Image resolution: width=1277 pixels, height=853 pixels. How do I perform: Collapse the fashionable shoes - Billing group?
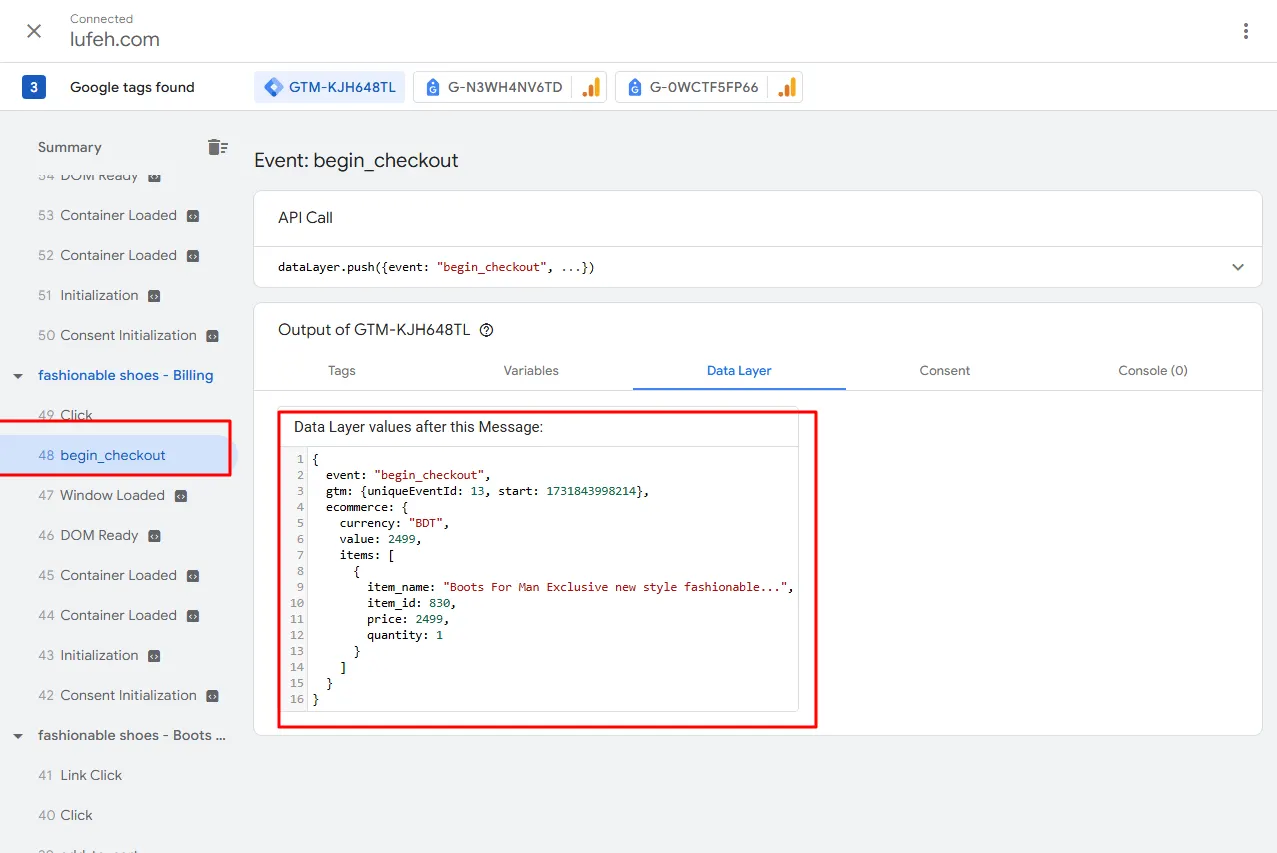pos(18,376)
